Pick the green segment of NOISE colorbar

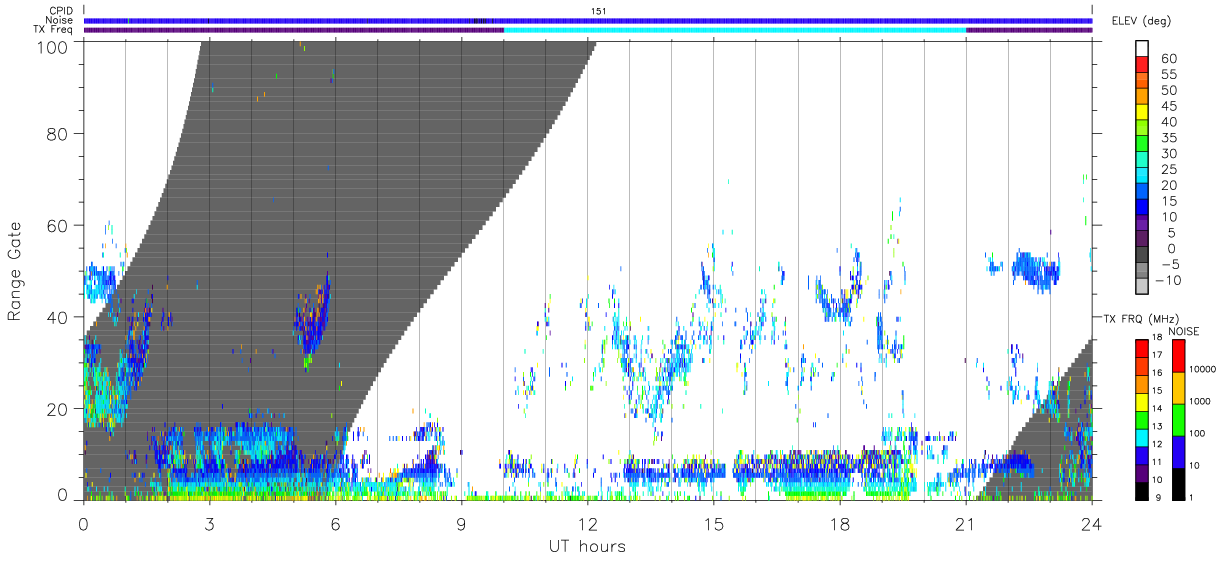(x=1177, y=420)
